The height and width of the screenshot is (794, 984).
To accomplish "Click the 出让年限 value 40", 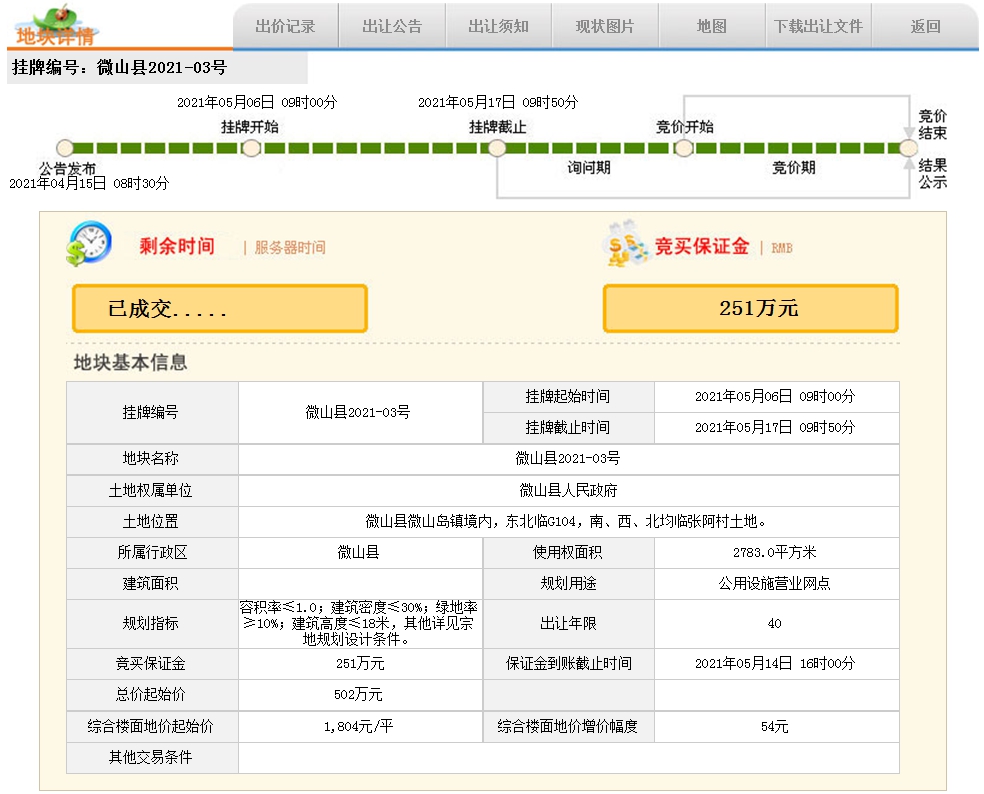I will (775, 623).
